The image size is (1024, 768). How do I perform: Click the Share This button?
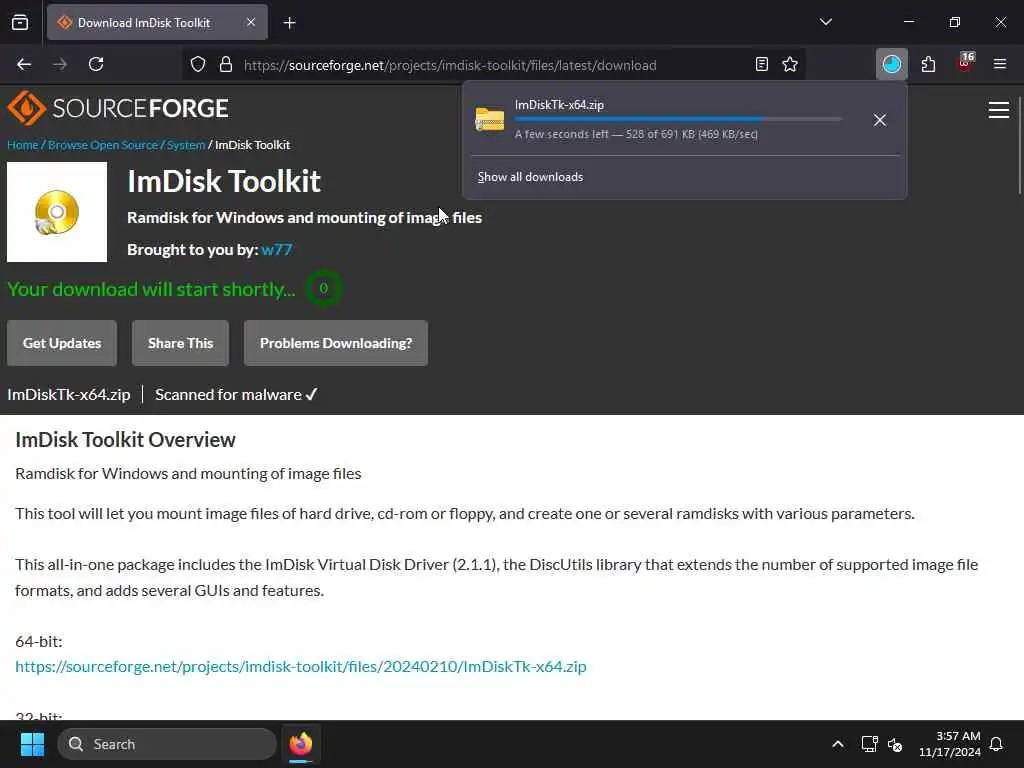(x=180, y=343)
